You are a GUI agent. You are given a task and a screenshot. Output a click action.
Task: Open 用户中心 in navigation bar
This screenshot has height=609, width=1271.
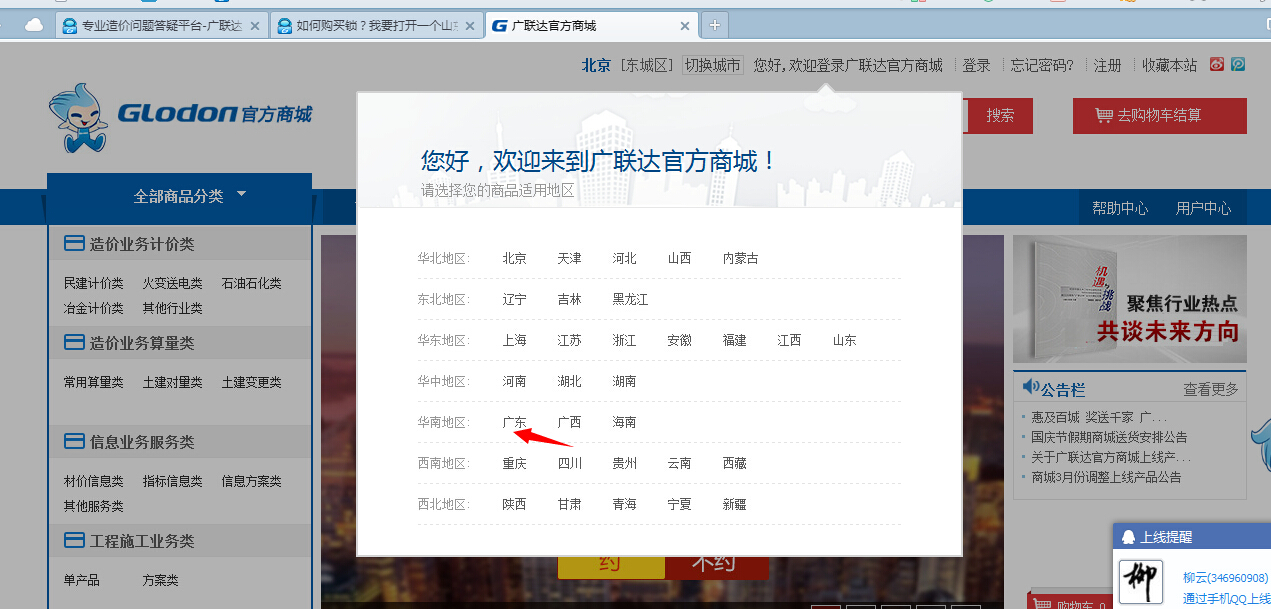pos(1203,208)
